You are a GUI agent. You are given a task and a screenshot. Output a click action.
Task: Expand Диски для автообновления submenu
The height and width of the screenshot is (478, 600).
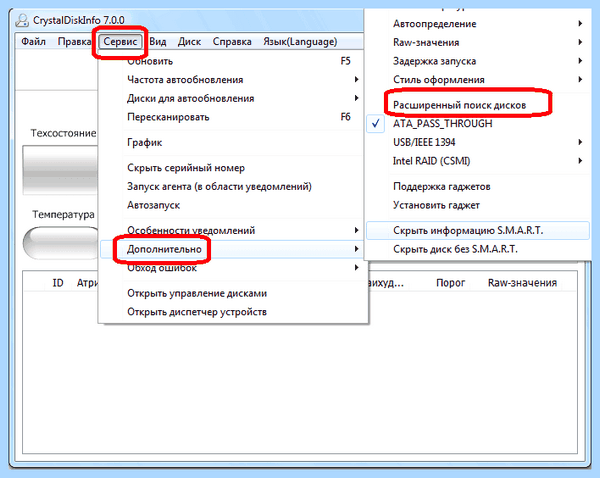click(x=233, y=98)
